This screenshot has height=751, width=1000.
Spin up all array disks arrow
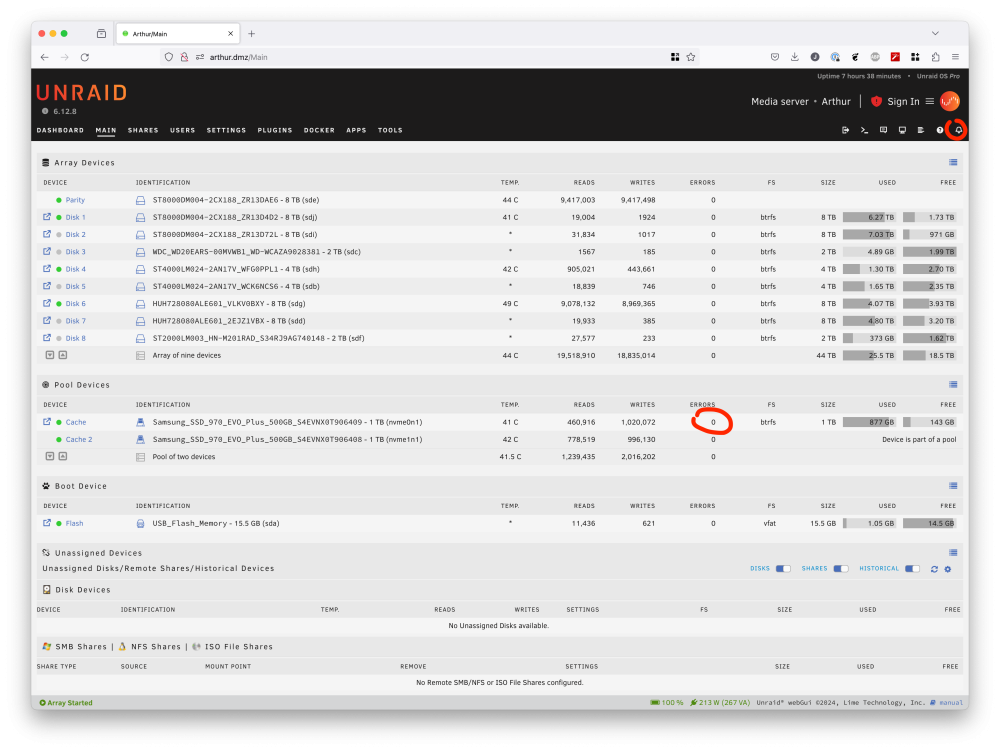pos(62,355)
